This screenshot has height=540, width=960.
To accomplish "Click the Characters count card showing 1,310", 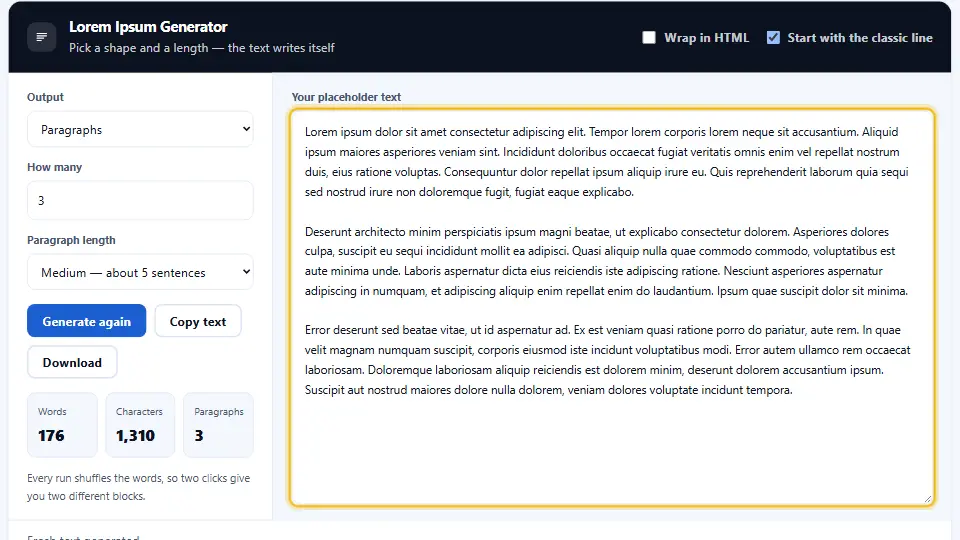I will click(140, 425).
